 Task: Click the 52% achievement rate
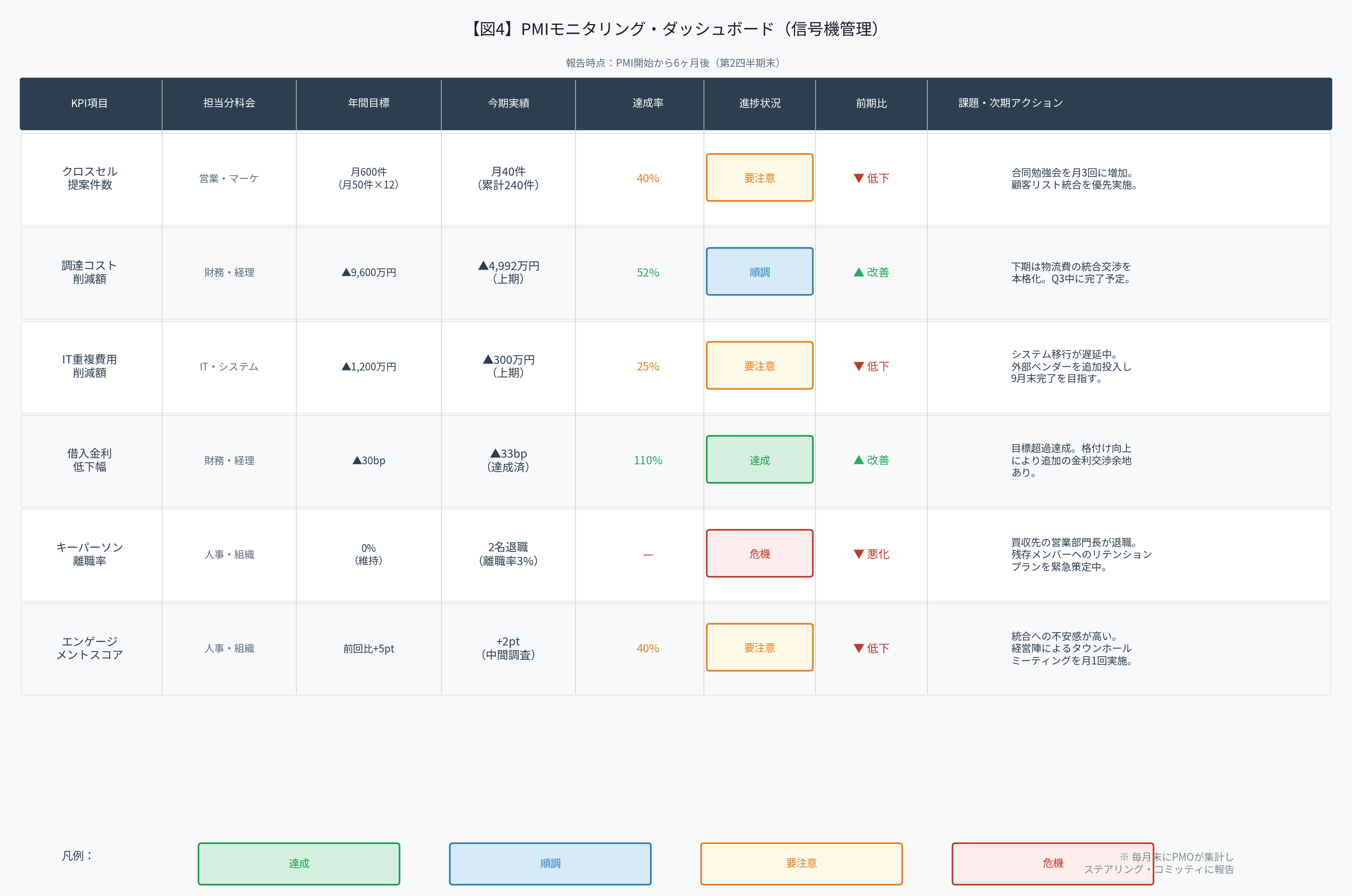click(x=648, y=273)
